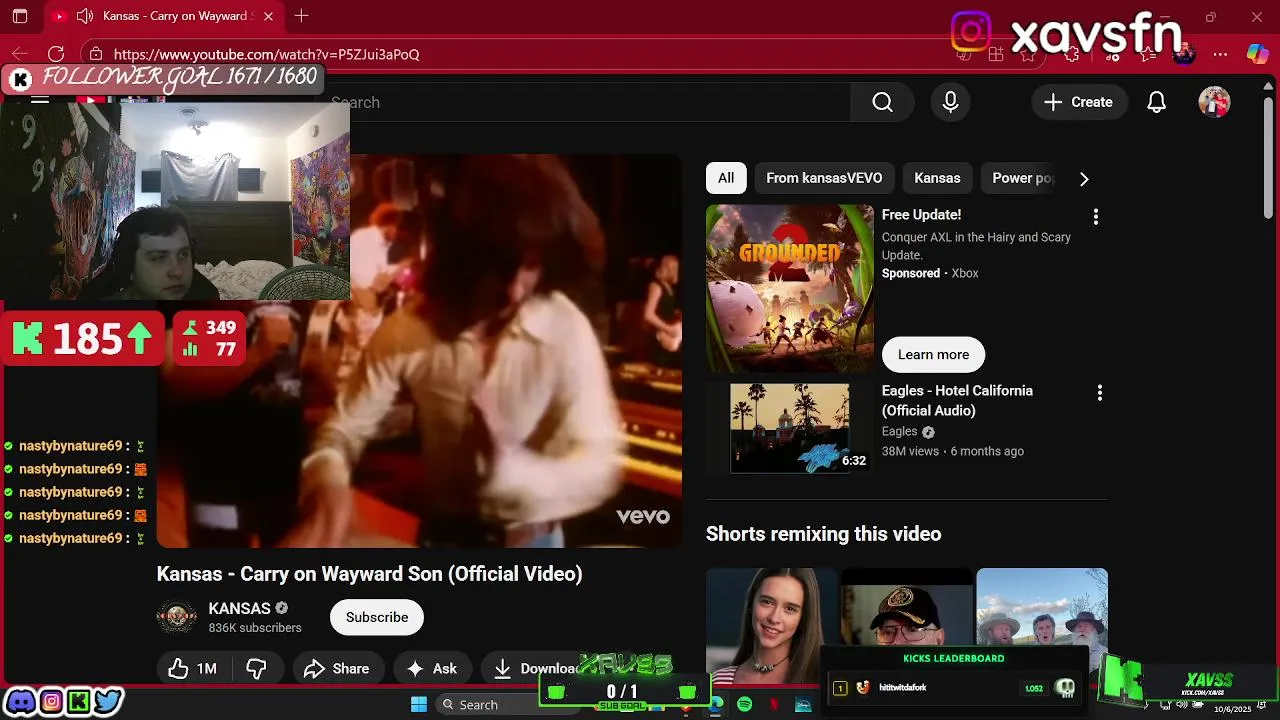Open the Eagles channel link
Screen dimensions: 1280x720
[x=899, y=432]
